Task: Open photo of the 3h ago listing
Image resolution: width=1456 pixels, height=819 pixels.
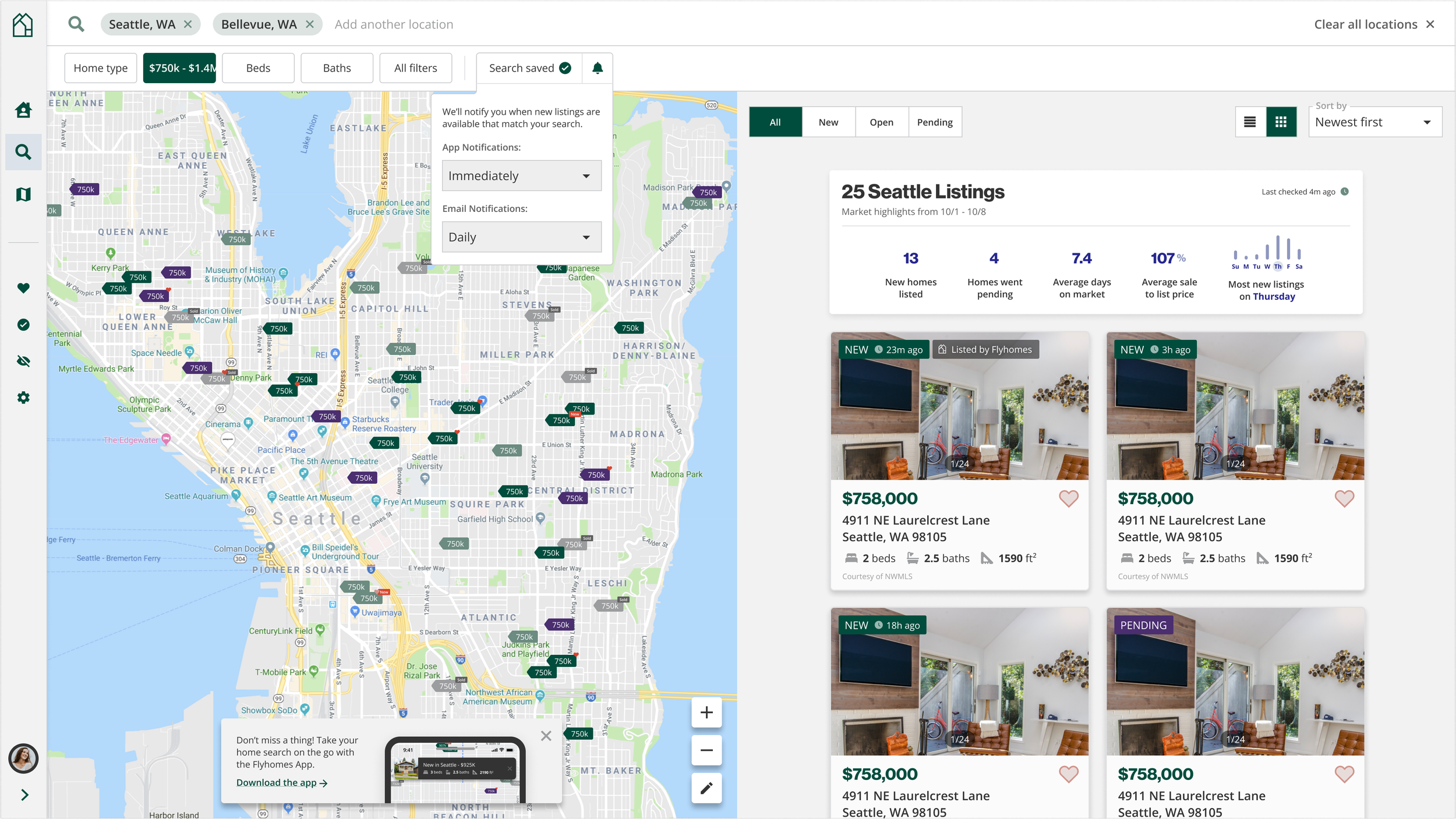Action: click(1235, 406)
